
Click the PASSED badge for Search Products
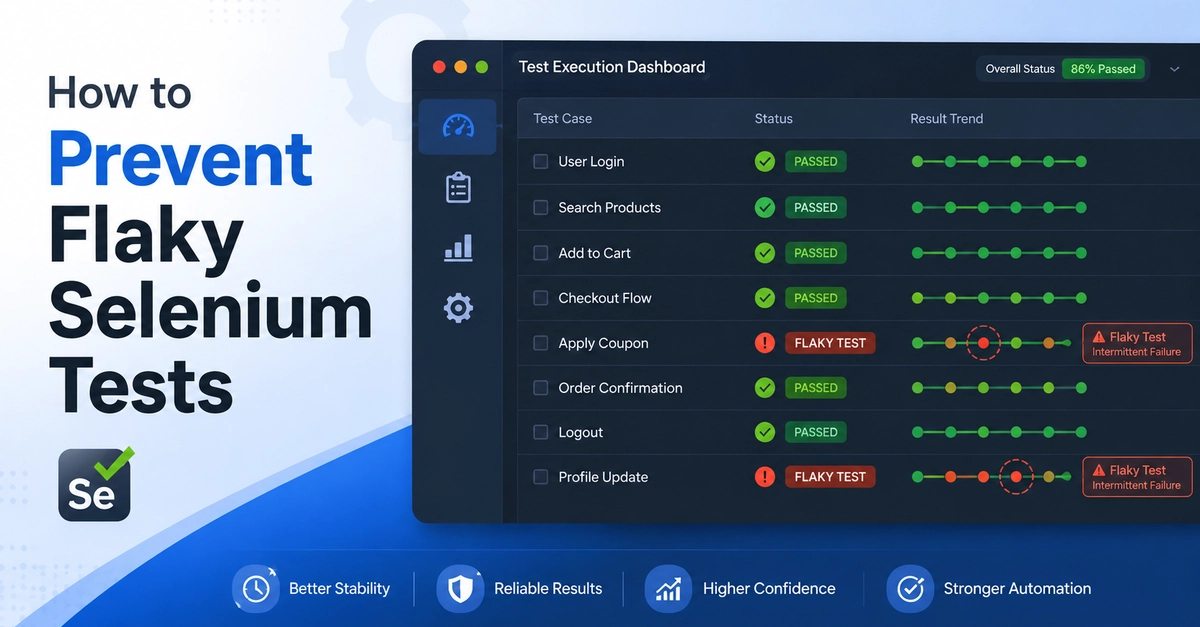click(816, 208)
